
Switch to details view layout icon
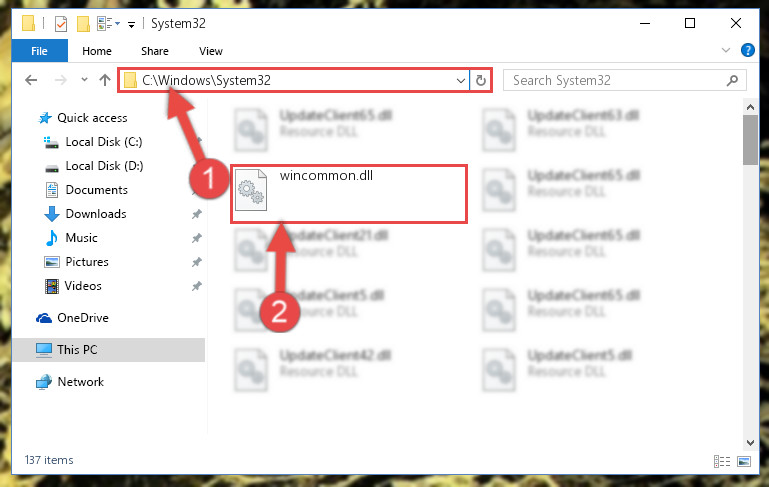pyautogui.click(x=721, y=461)
